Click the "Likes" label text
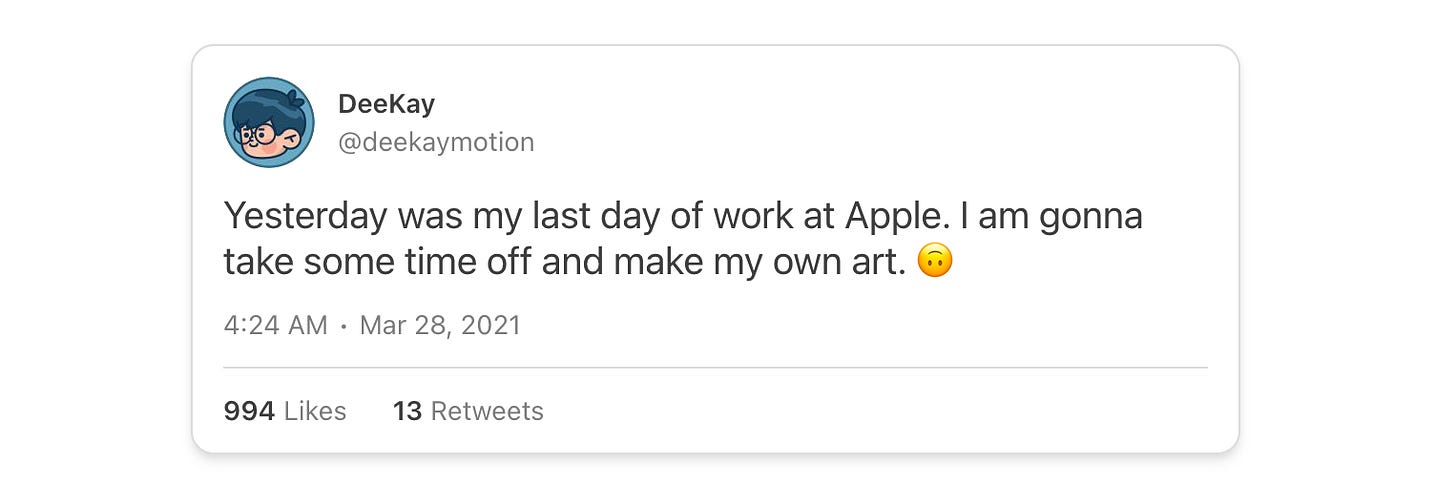The height and width of the screenshot is (489, 1456). click(315, 411)
